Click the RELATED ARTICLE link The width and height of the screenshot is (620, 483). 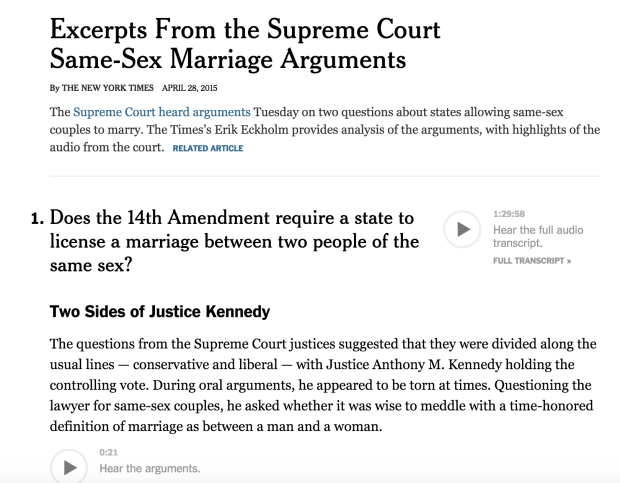(x=208, y=149)
